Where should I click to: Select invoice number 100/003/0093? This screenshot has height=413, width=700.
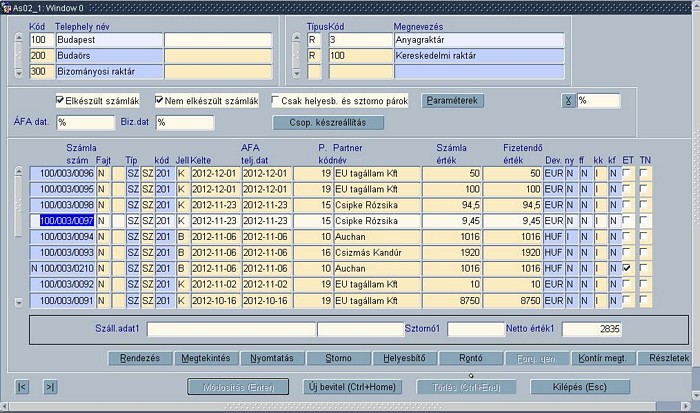[62, 252]
